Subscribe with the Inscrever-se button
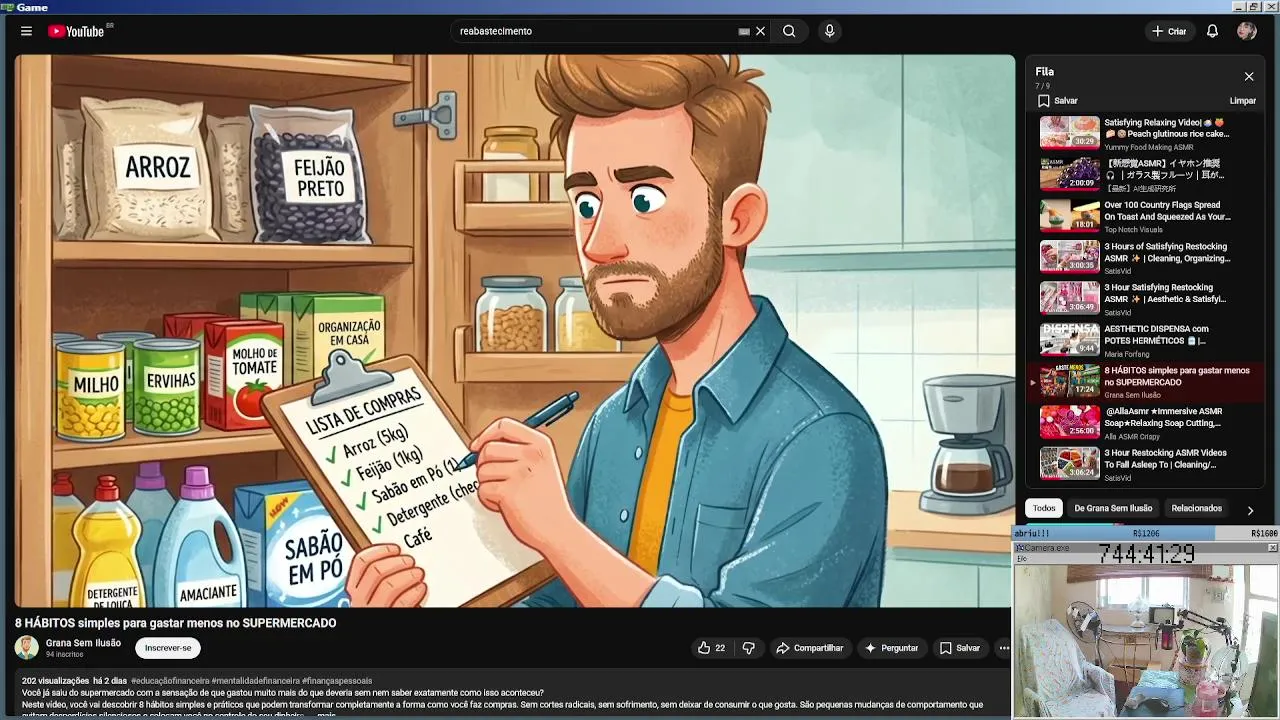This screenshot has width=1280, height=720. [x=168, y=648]
